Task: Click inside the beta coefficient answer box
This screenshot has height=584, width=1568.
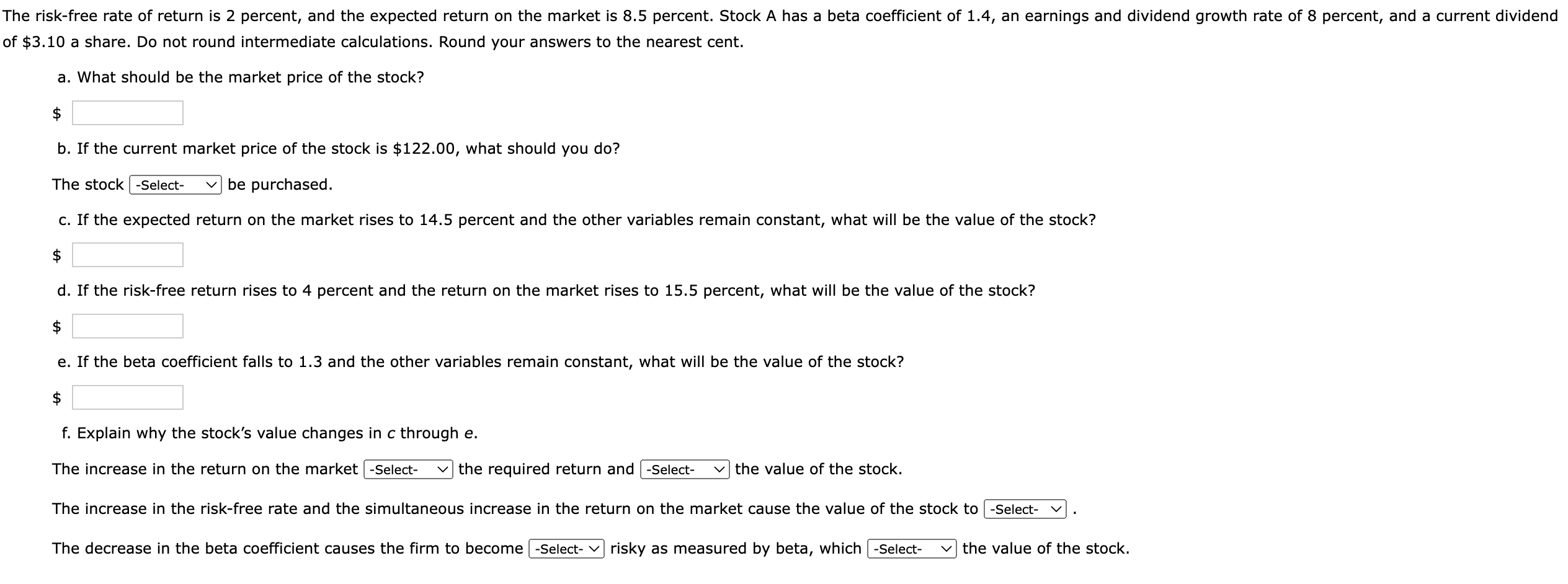Action: [128, 397]
